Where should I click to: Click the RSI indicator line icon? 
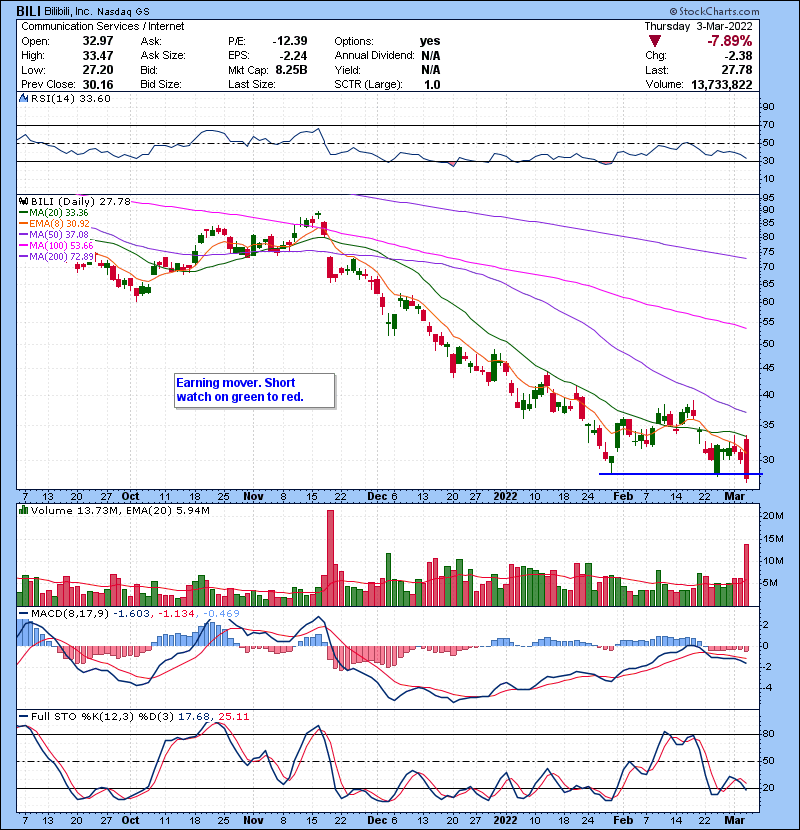(23, 98)
